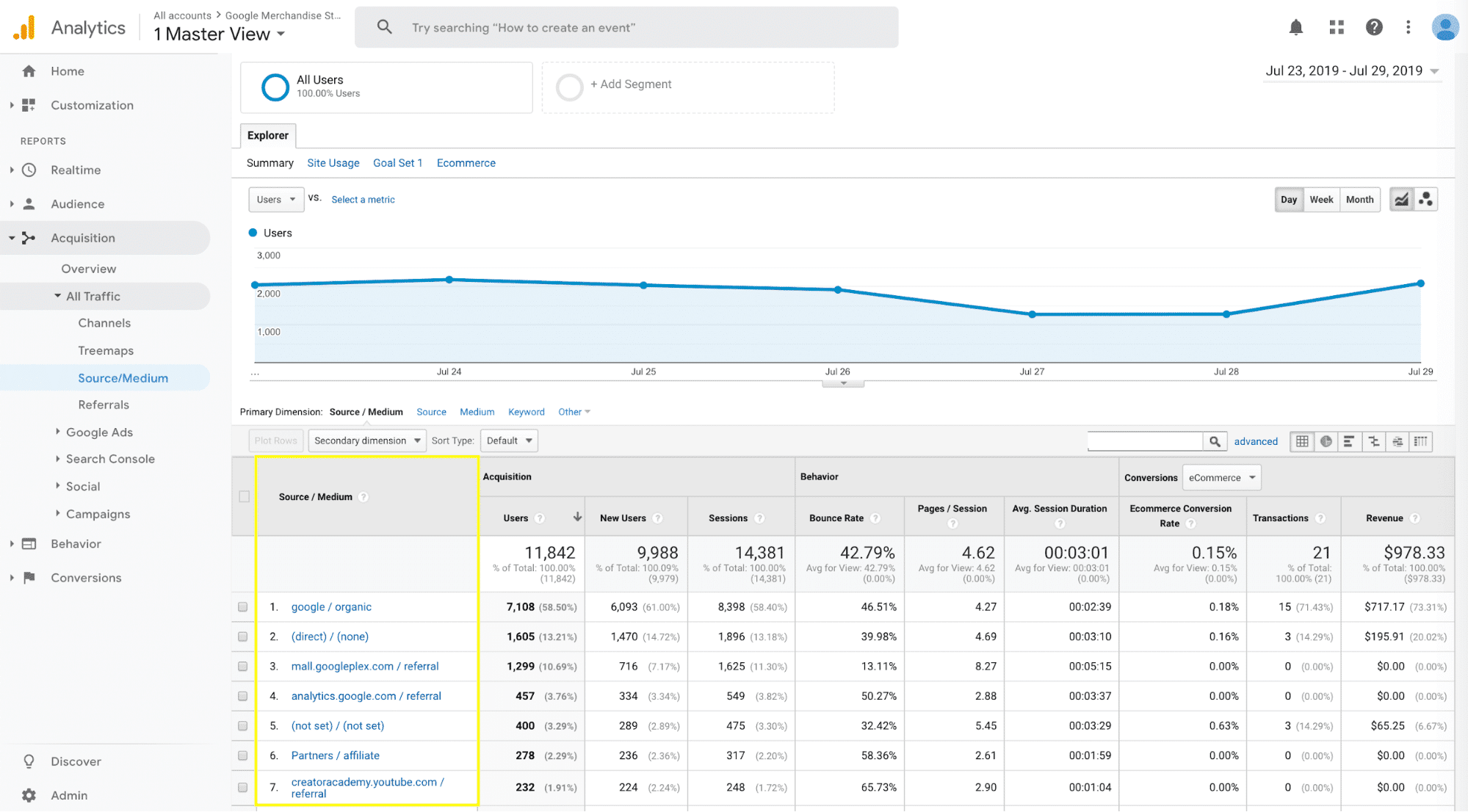Open the Admin gear in sidebar

[29, 795]
